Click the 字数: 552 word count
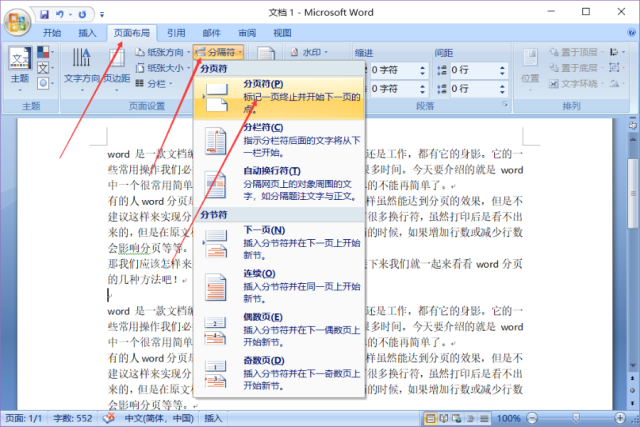Viewport: 640px width, 427px height. 73,418
